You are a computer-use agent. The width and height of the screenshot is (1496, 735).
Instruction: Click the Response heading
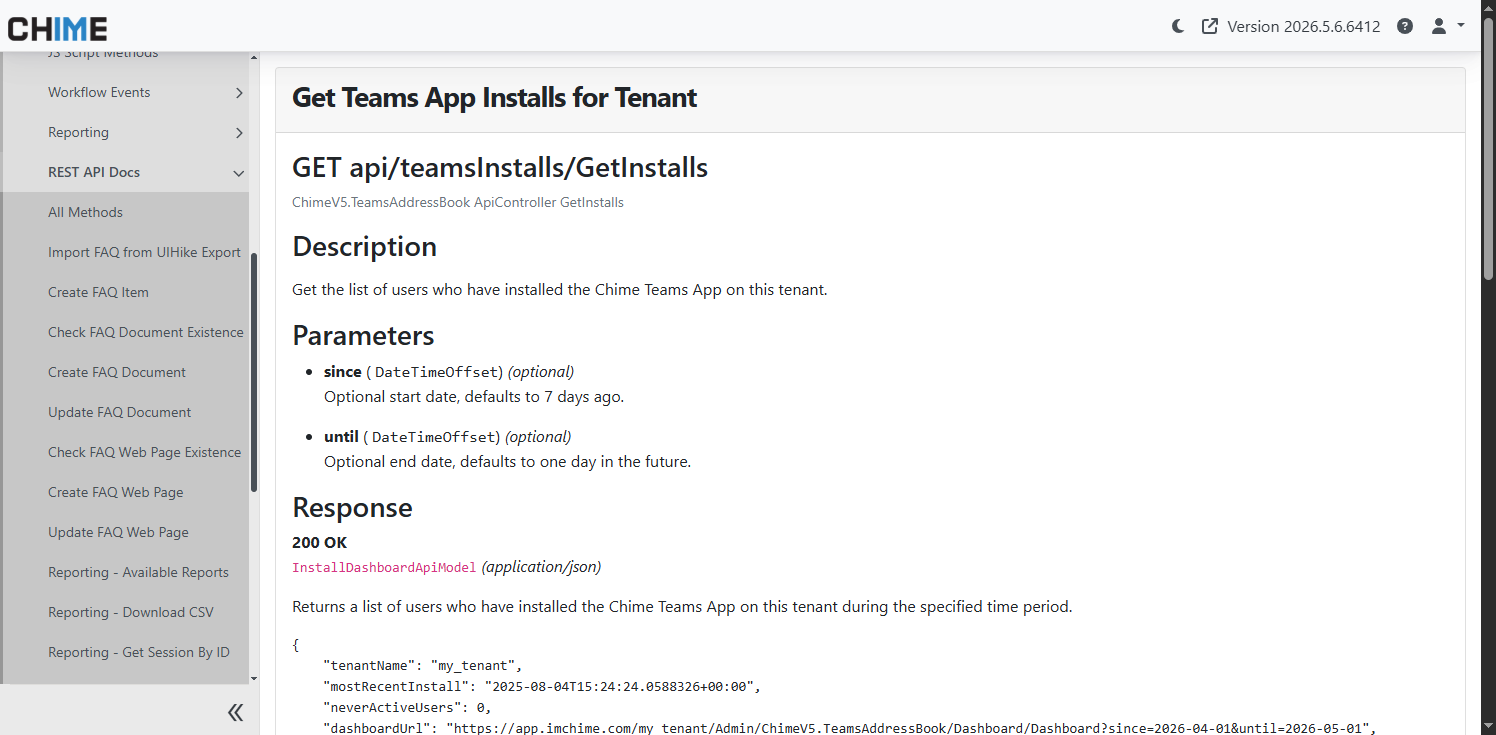tap(352, 508)
